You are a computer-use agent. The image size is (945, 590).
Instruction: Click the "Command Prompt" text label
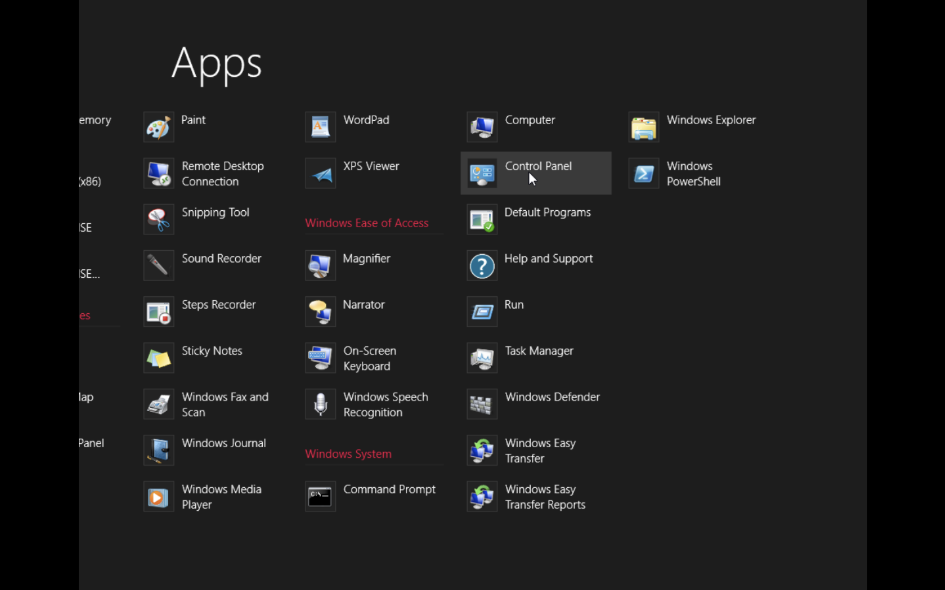click(389, 489)
